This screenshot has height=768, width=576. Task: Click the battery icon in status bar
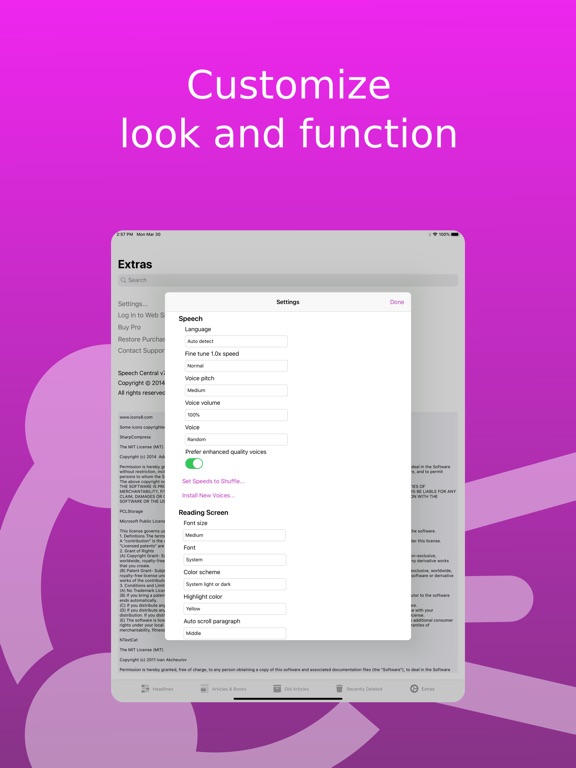pos(455,235)
